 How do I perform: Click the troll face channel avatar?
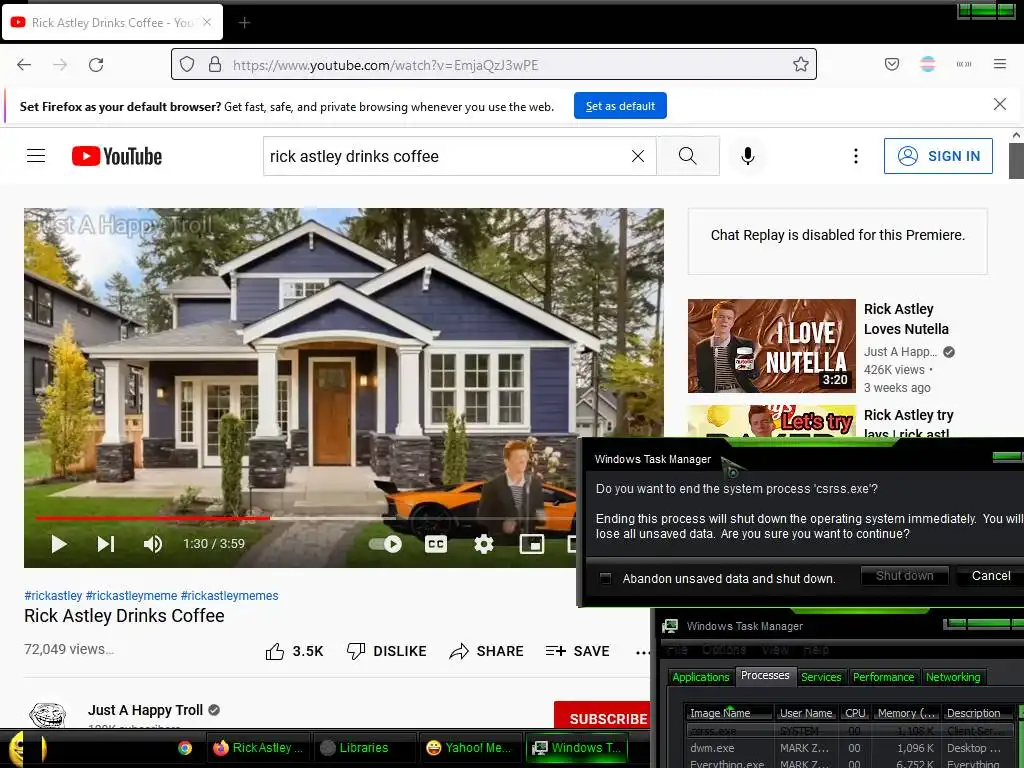pyautogui.click(x=48, y=715)
